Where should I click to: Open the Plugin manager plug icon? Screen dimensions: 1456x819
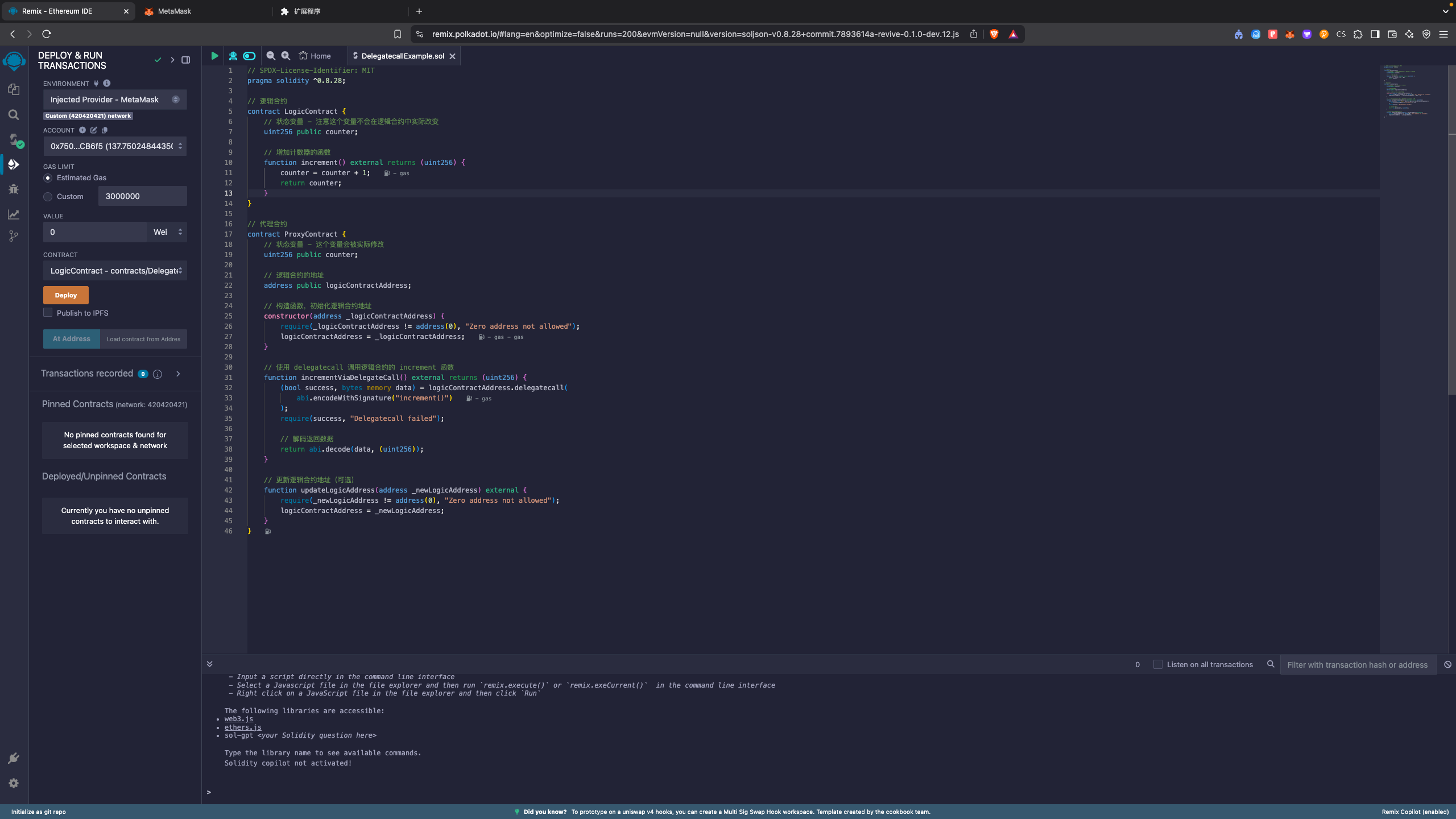click(14, 758)
